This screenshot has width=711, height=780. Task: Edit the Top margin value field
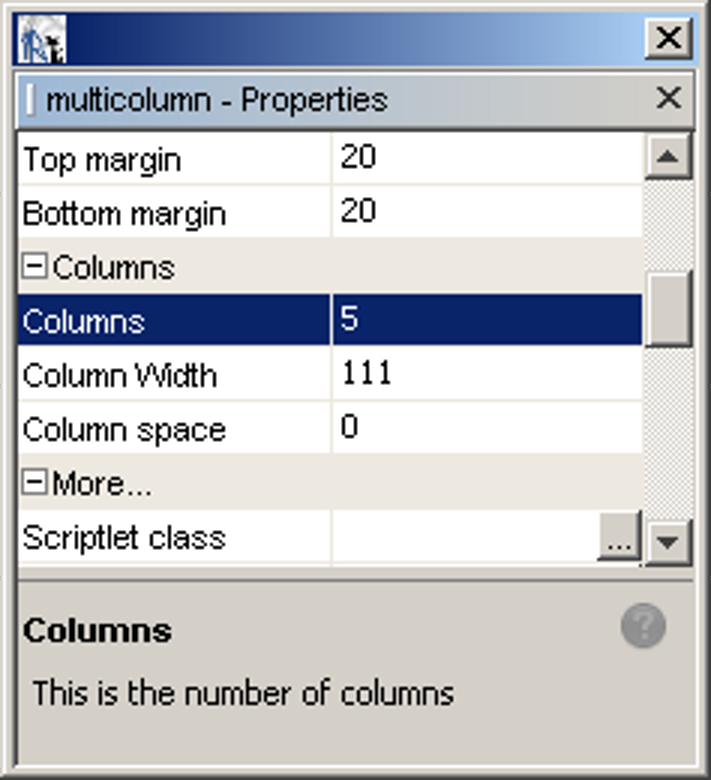click(x=486, y=158)
